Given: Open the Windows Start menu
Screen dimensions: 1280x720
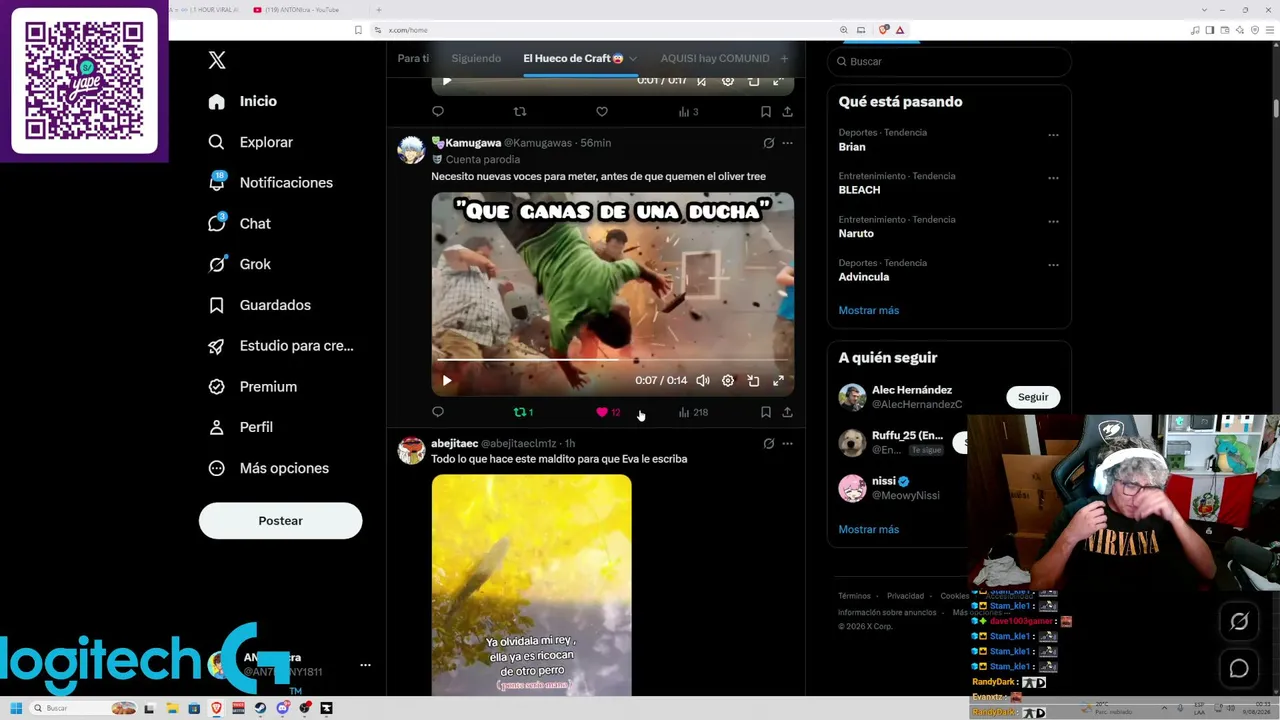Looking at the screenshot, I should 16,708.
